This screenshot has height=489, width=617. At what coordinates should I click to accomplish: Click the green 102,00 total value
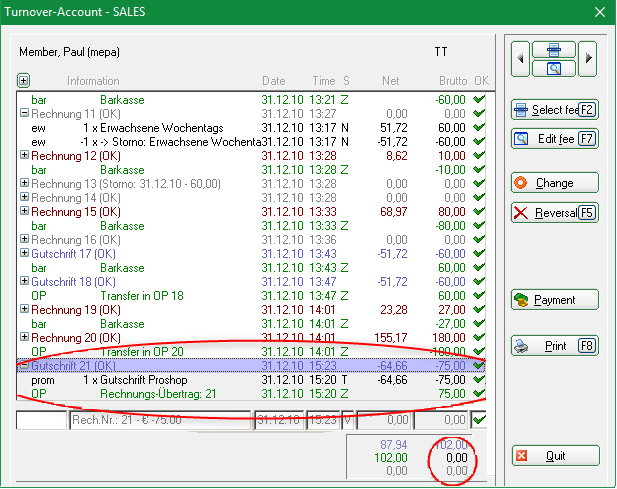point(391,458)
